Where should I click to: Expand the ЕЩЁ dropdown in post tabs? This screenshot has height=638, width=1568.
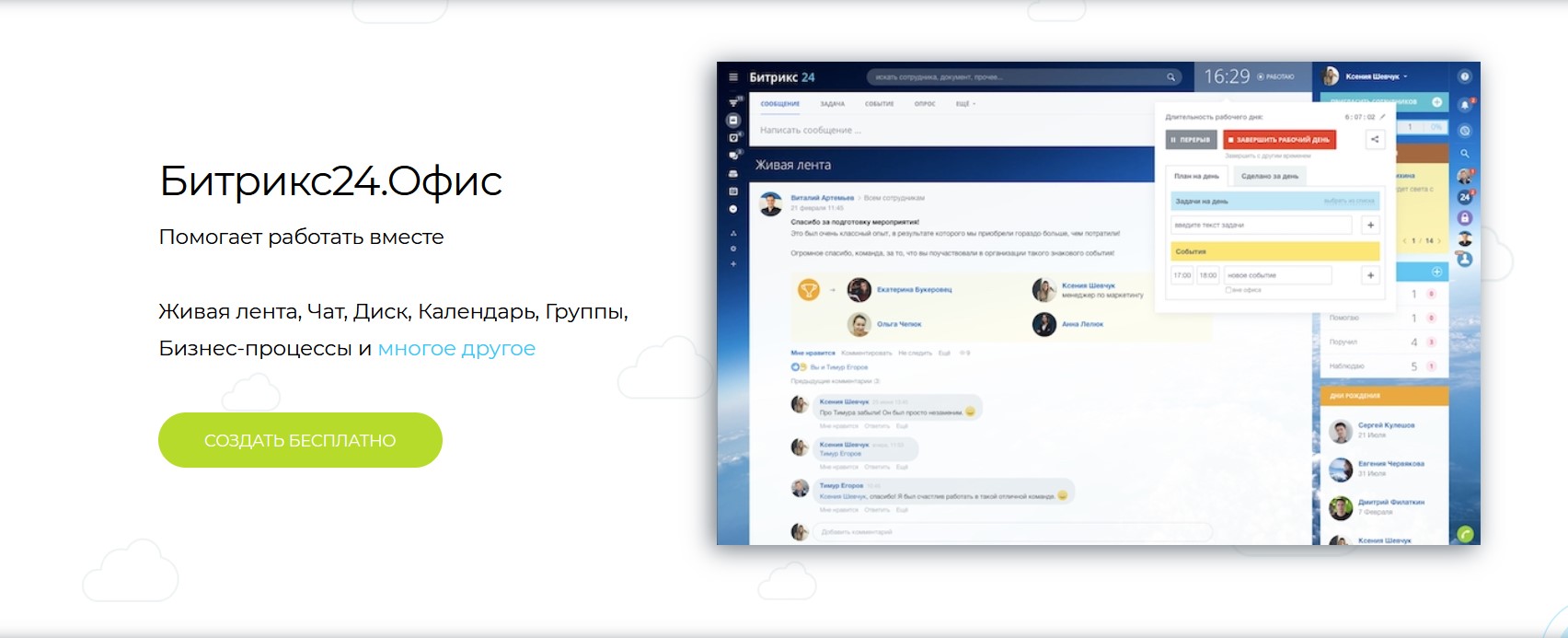coord(965,104)
